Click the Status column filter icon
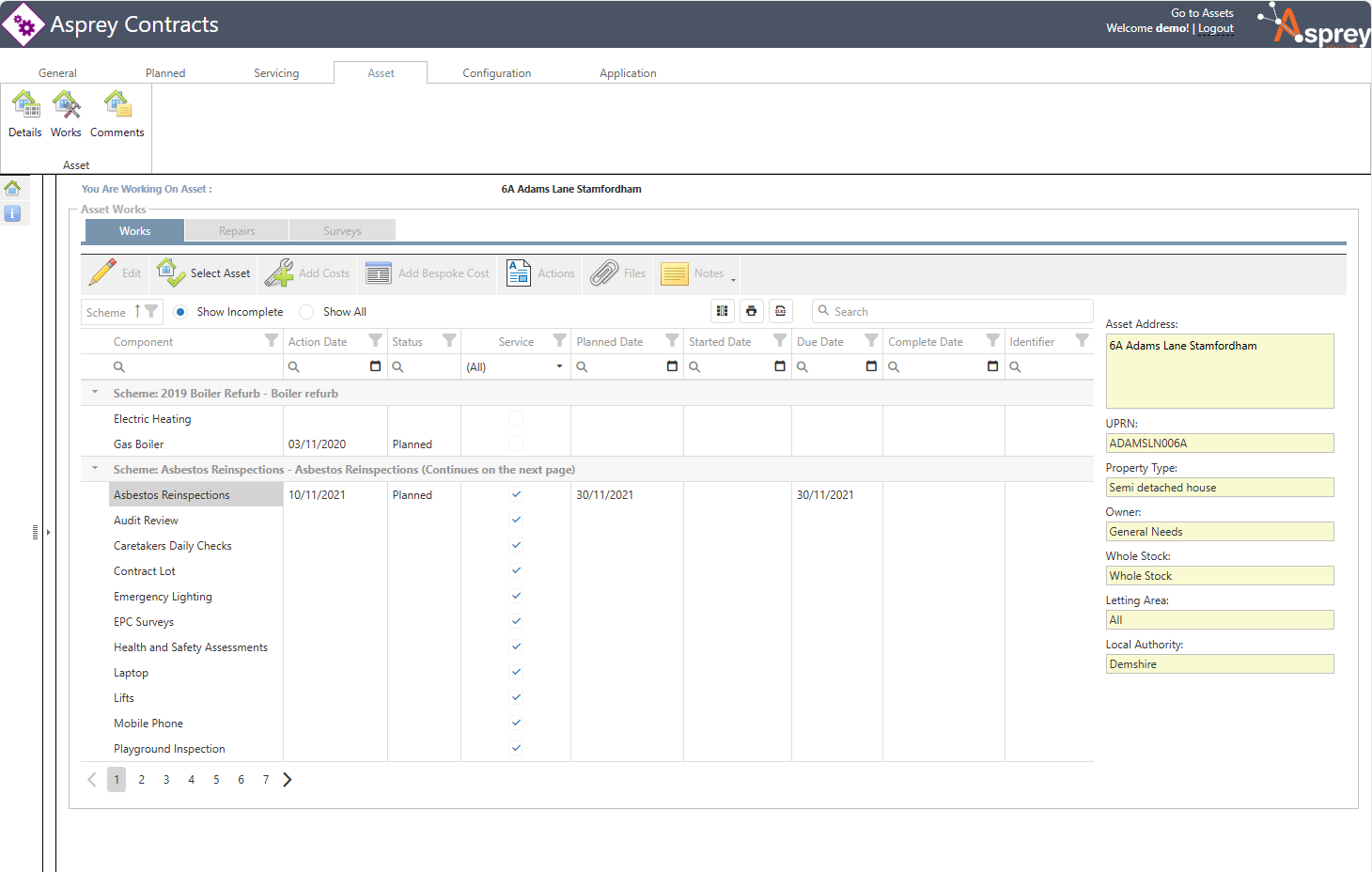1372x872 pixels. (449, 340)
